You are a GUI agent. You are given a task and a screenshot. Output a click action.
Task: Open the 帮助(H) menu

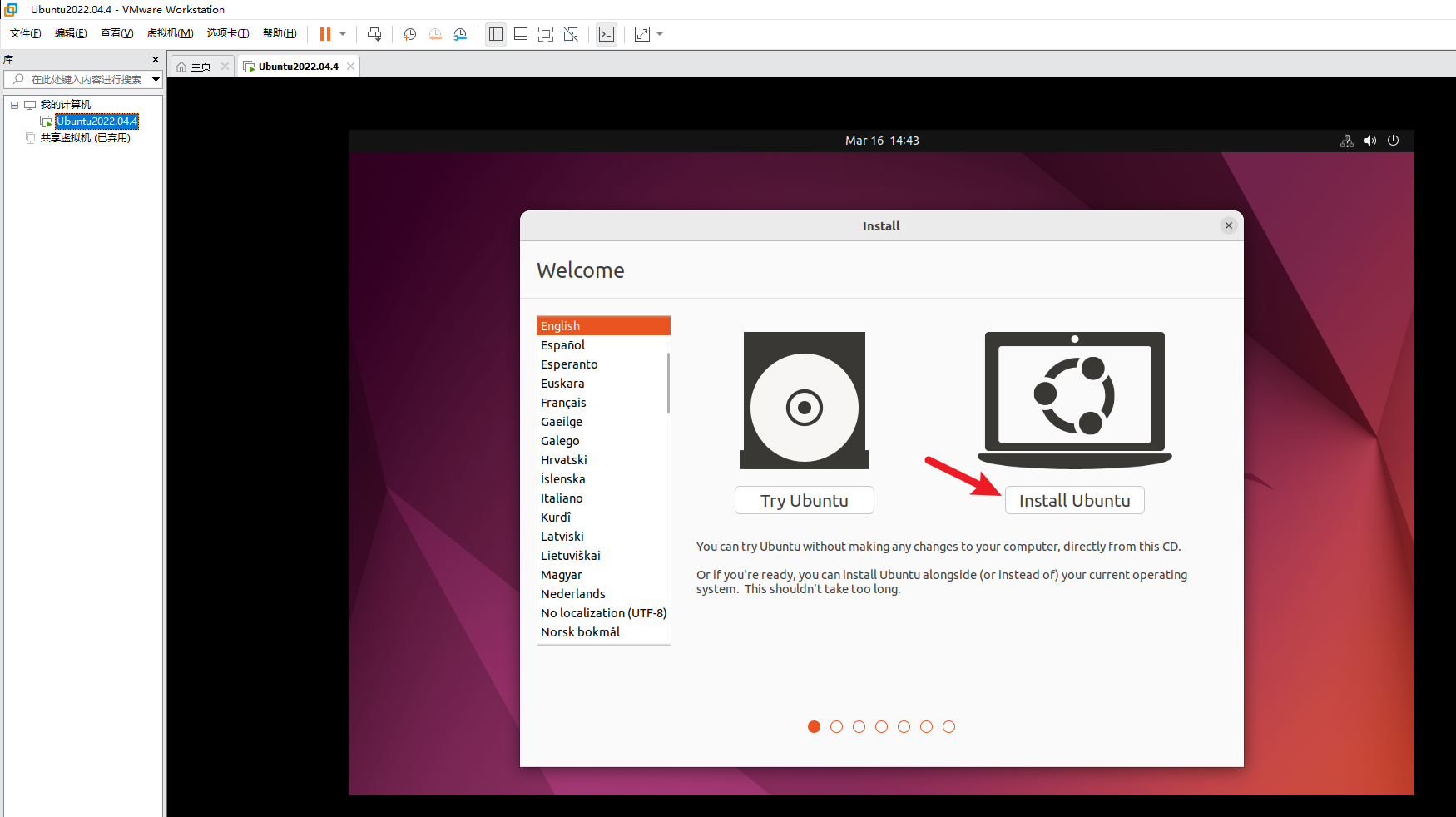coord(280,33)
